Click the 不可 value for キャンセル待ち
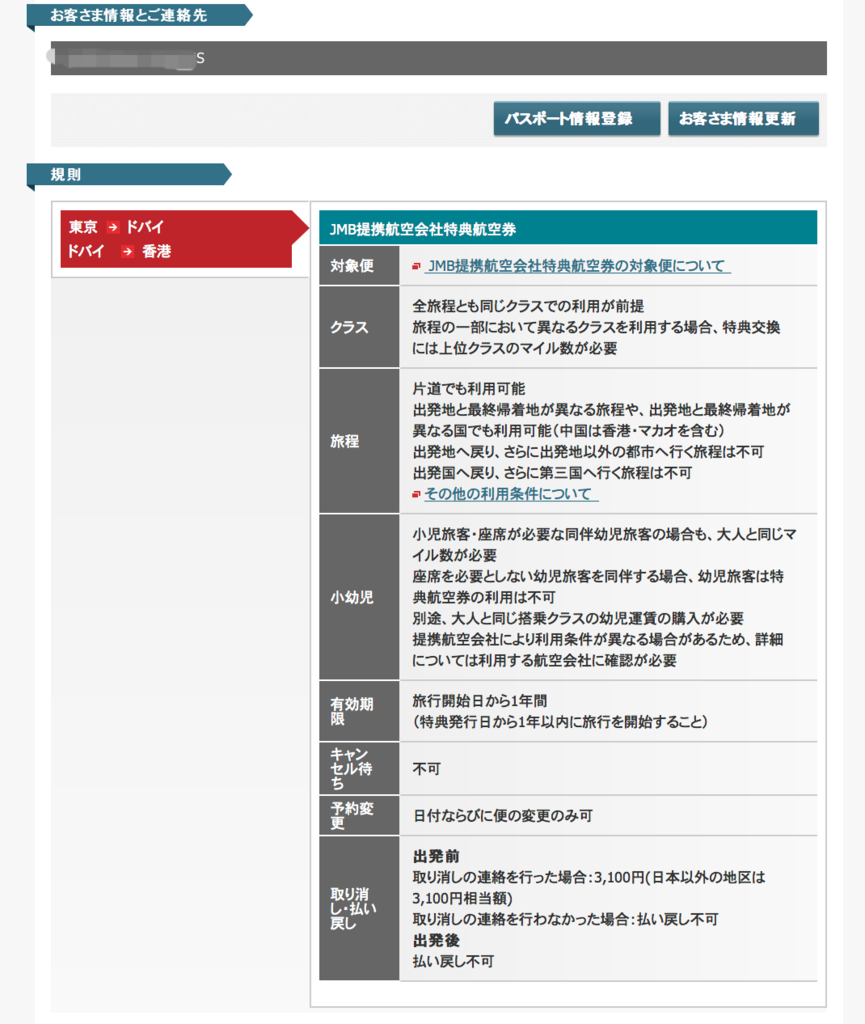Viewport: 865px width, 1024px height. click(427, 769)
